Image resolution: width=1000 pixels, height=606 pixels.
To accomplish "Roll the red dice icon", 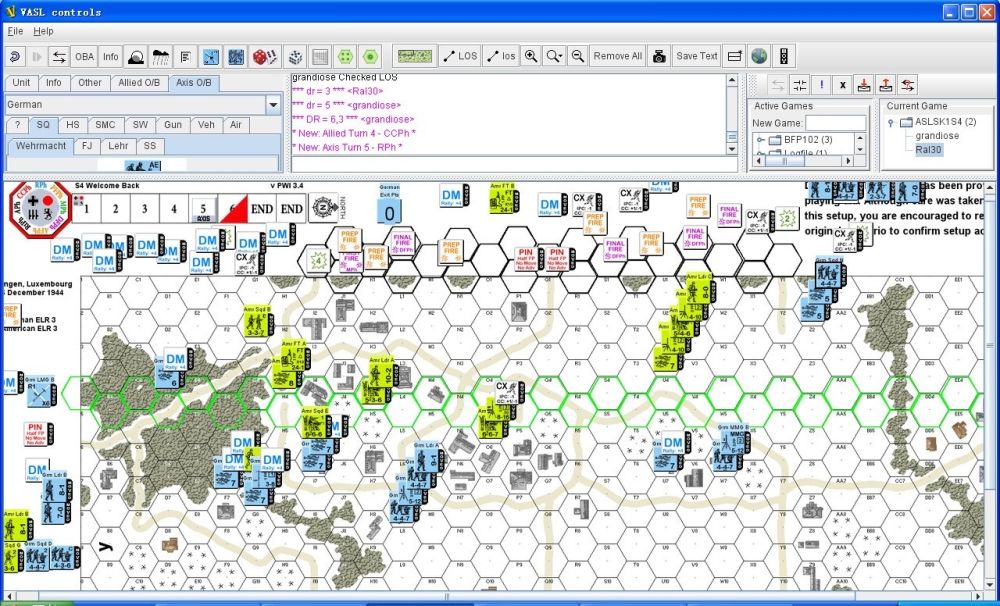I will coord(265,56).
